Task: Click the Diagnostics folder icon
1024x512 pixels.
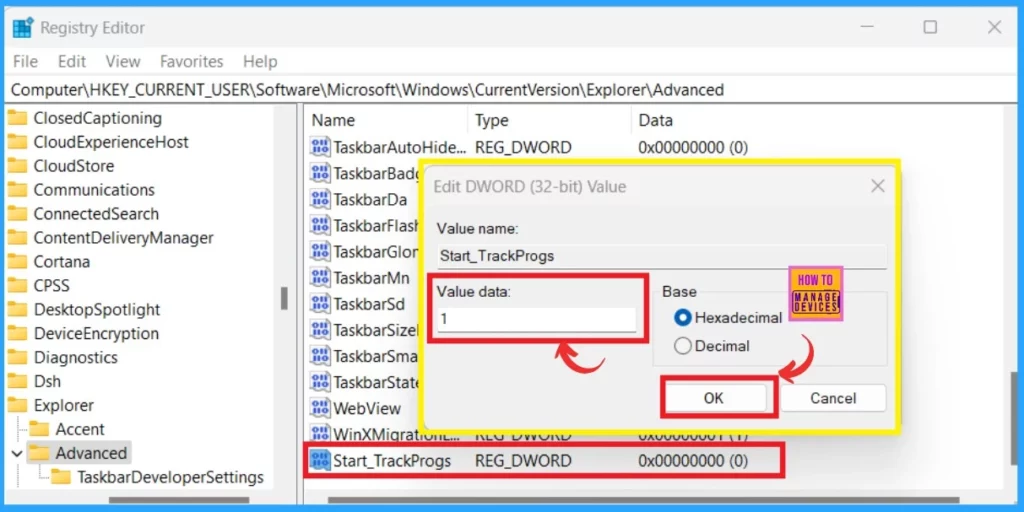Action: click(18, 357)
